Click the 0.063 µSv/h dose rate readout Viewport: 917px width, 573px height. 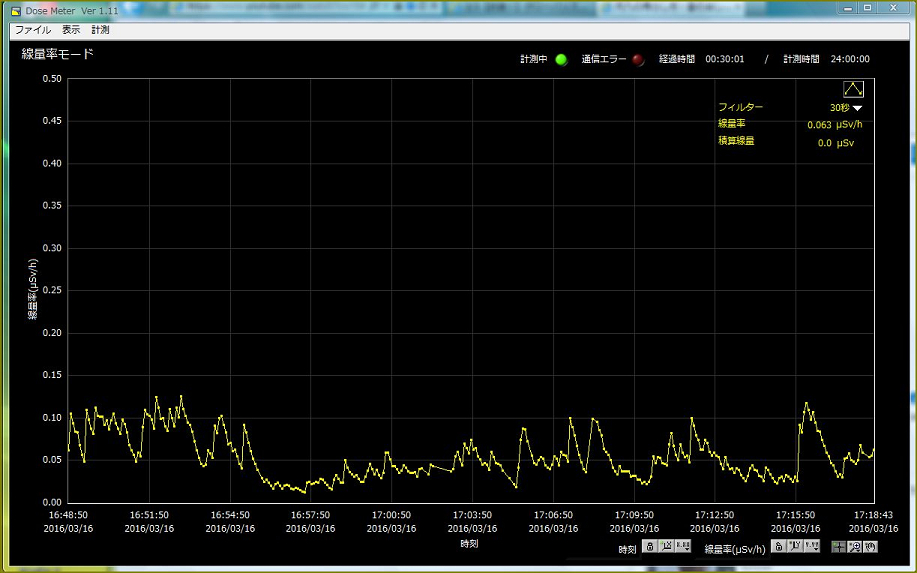point(834,125)
